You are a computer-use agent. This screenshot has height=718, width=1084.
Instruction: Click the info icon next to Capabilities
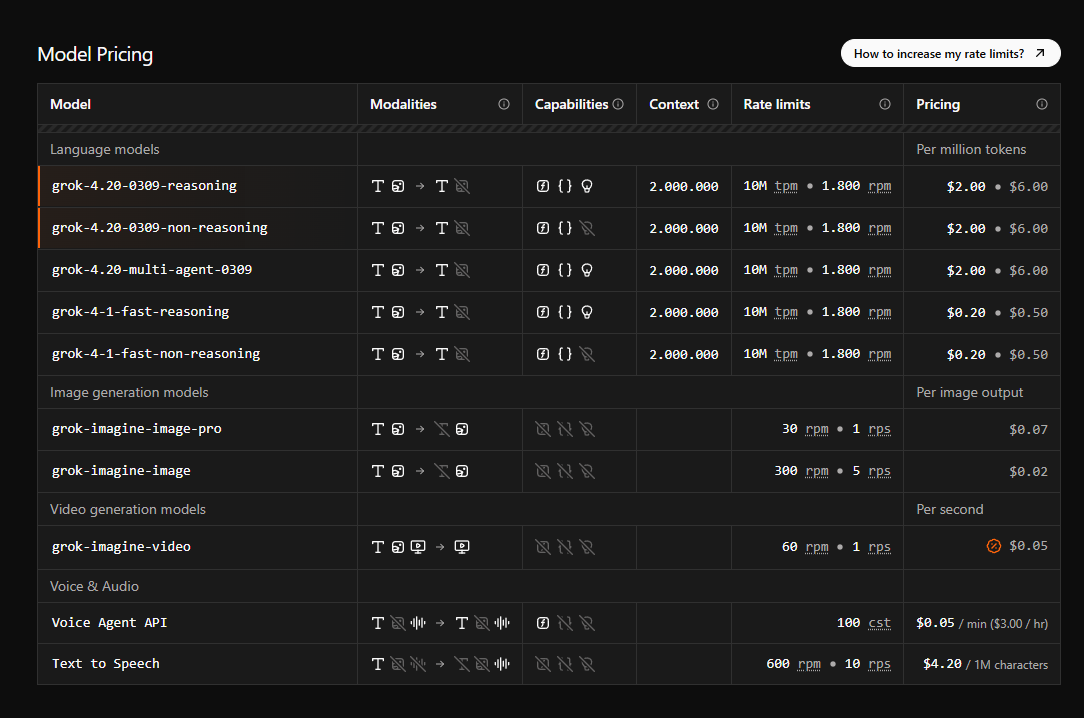coord(618,104)
